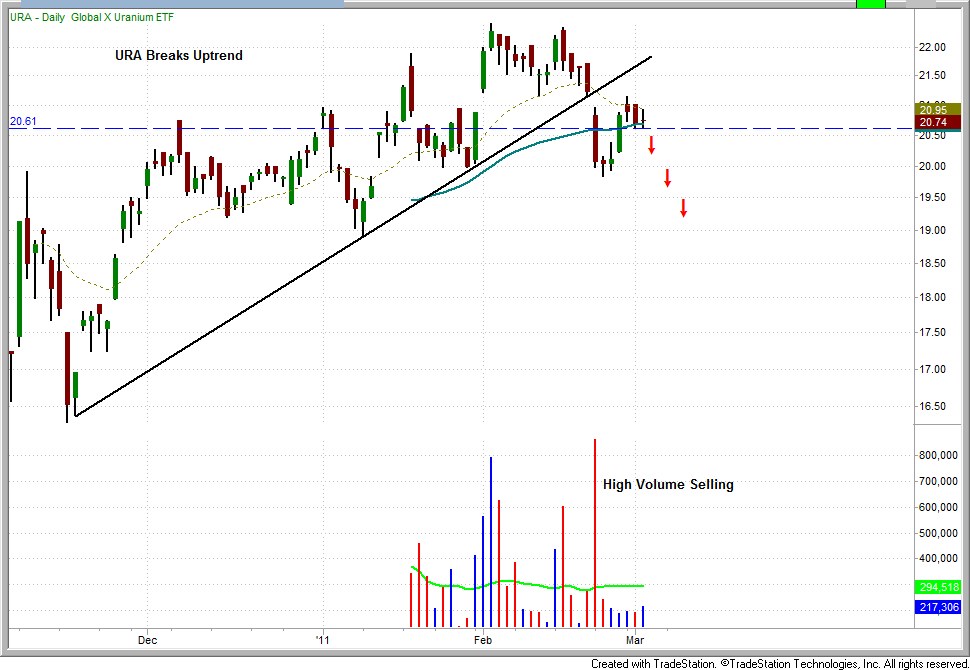The width and height of the screenshot is (970, 670).
Task: Click the 18.00 price axis label
Action: pos(932,297)
